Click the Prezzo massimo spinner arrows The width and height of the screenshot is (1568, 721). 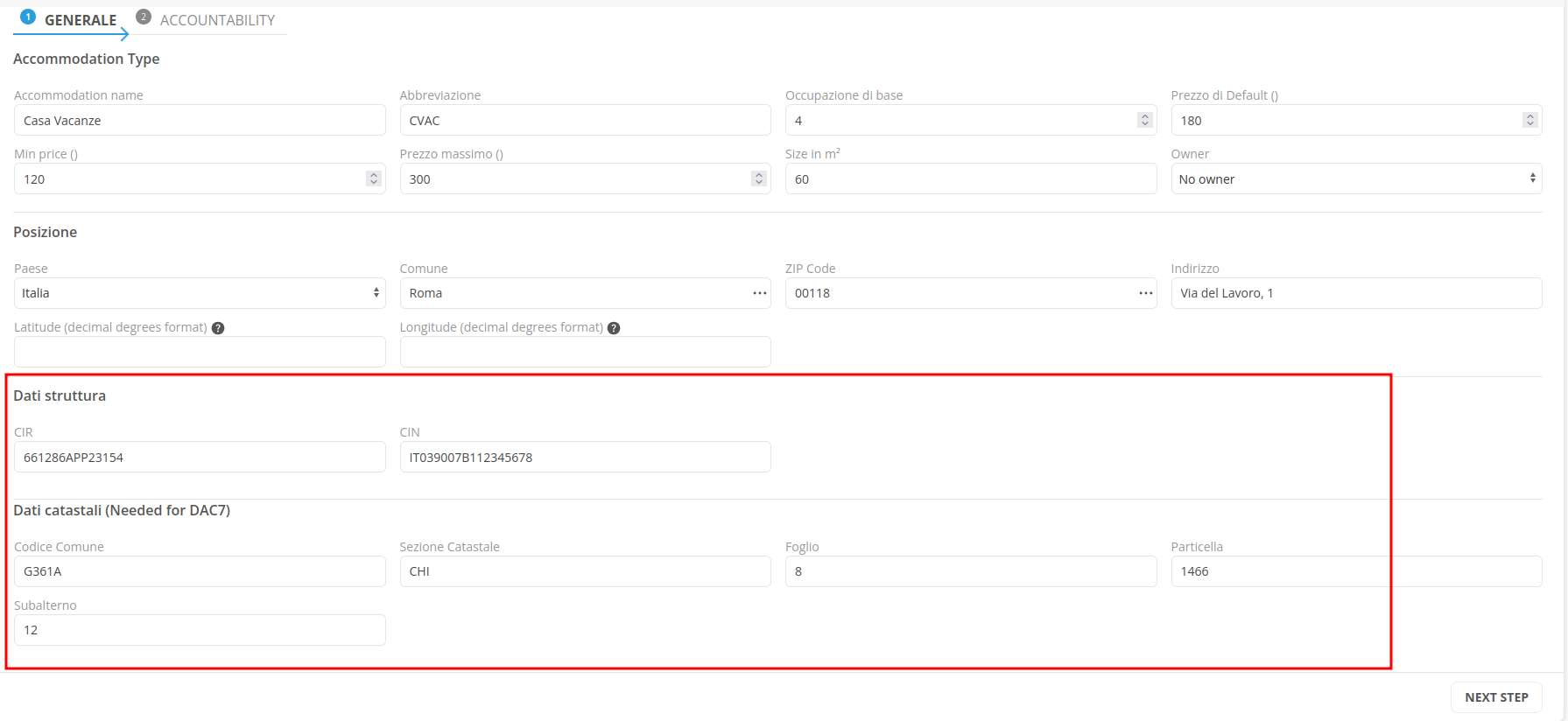(x=758, y=179)
